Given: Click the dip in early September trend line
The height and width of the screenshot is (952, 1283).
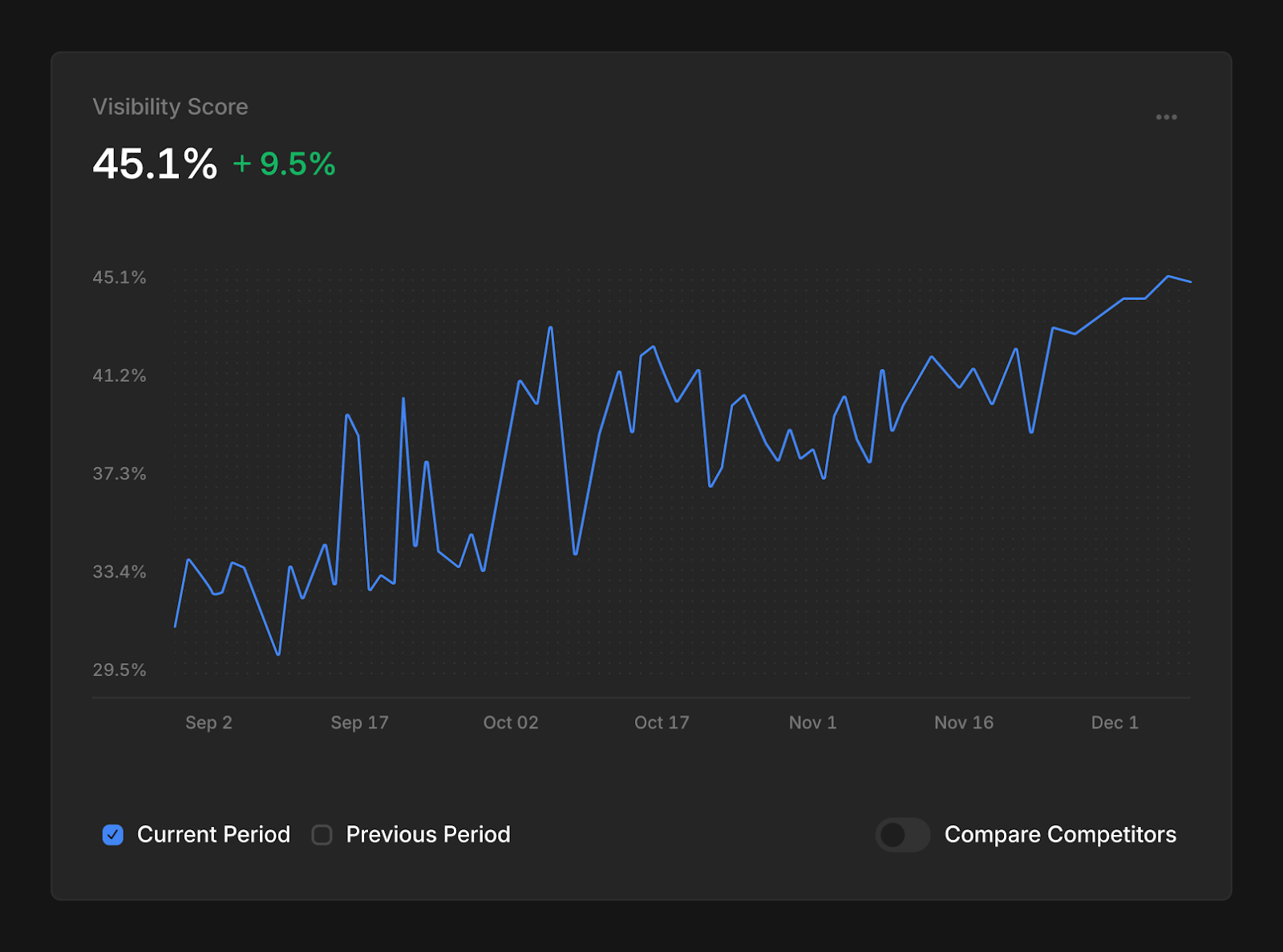Looking at the screenshot, I should (277, 654).
